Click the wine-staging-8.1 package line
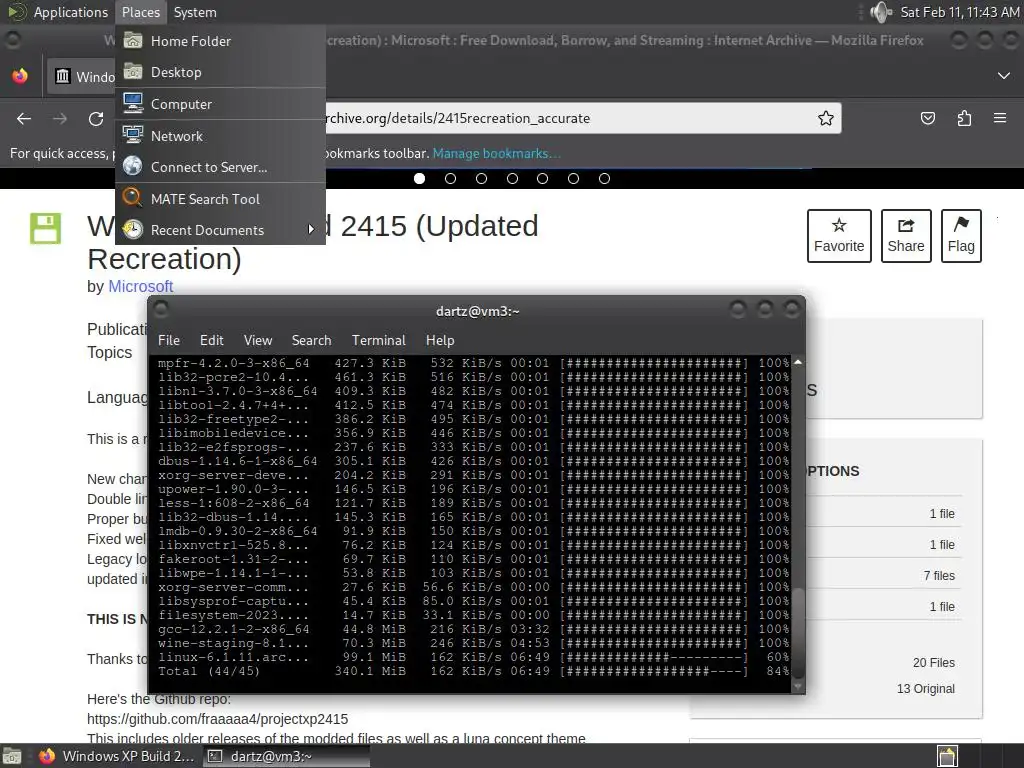 tap(473, 643)
